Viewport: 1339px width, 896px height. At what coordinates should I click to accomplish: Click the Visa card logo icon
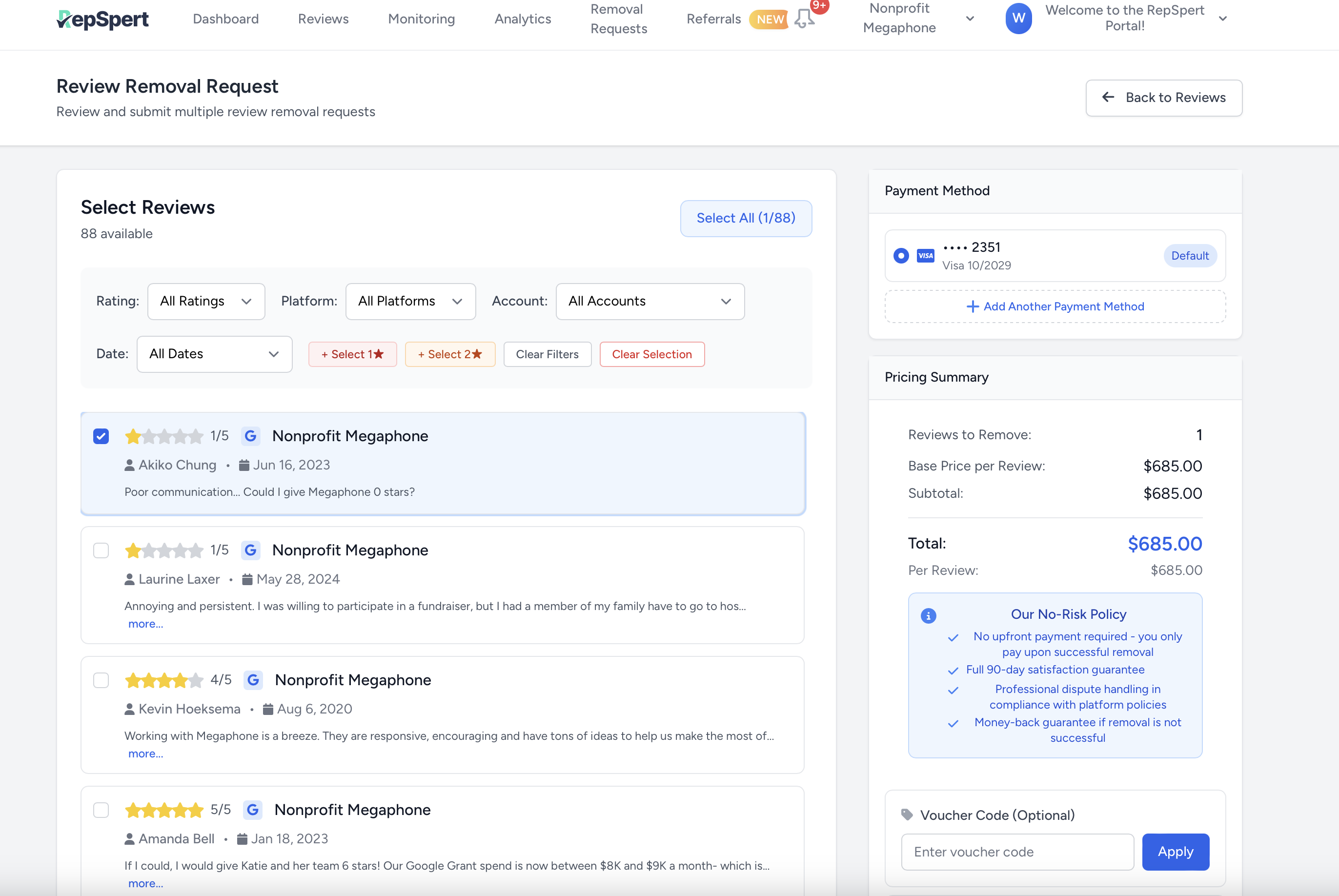[x=925, y=255]
